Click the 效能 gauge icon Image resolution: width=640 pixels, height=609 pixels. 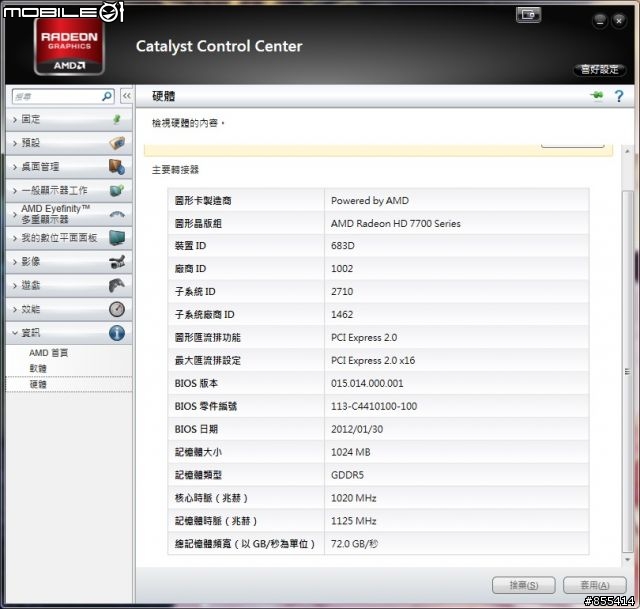117,309
